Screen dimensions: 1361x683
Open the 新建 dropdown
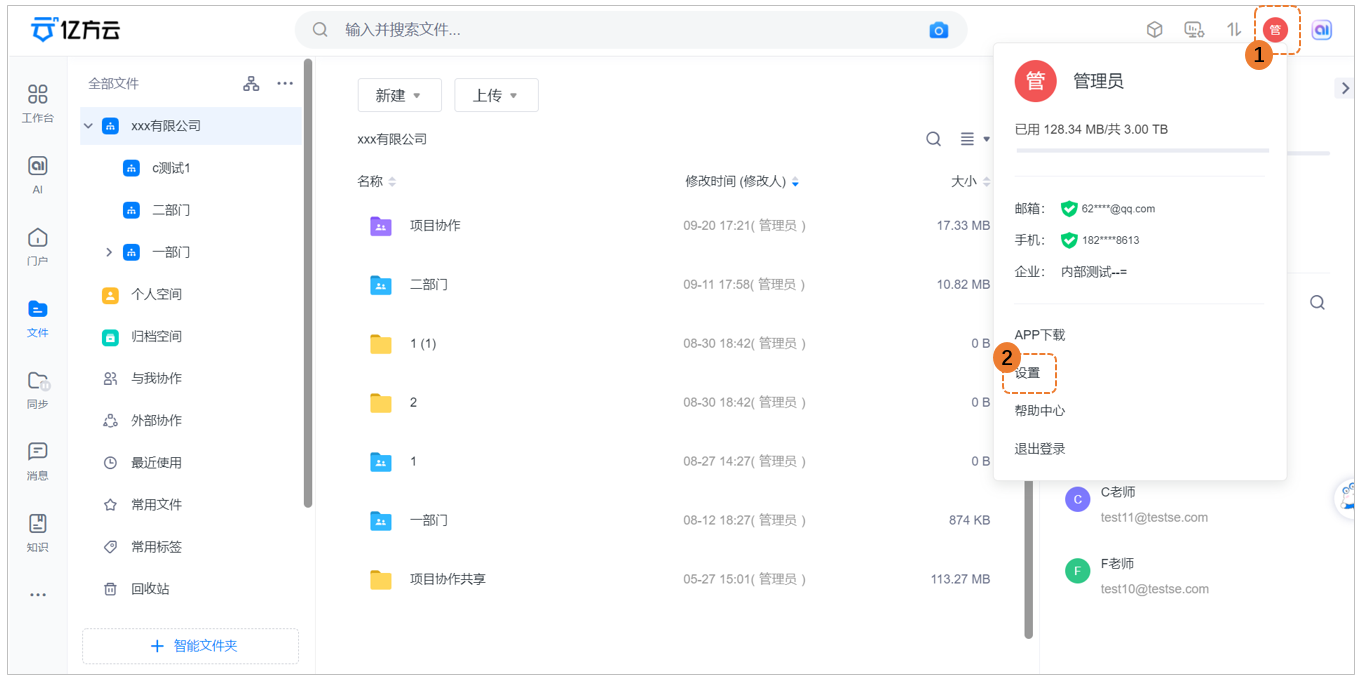(399, 95)
